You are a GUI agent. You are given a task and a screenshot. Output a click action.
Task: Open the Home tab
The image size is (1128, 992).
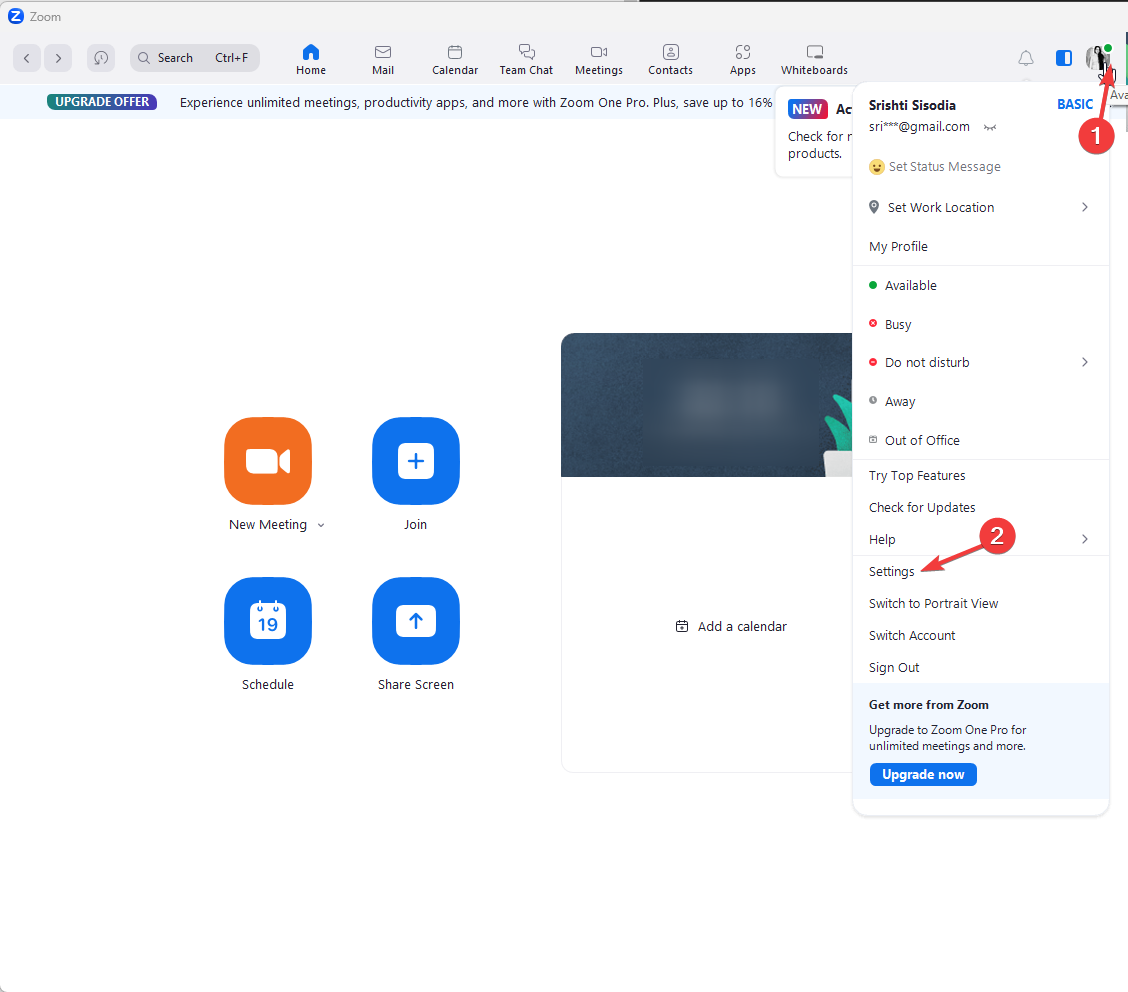[x=311, y=60]
